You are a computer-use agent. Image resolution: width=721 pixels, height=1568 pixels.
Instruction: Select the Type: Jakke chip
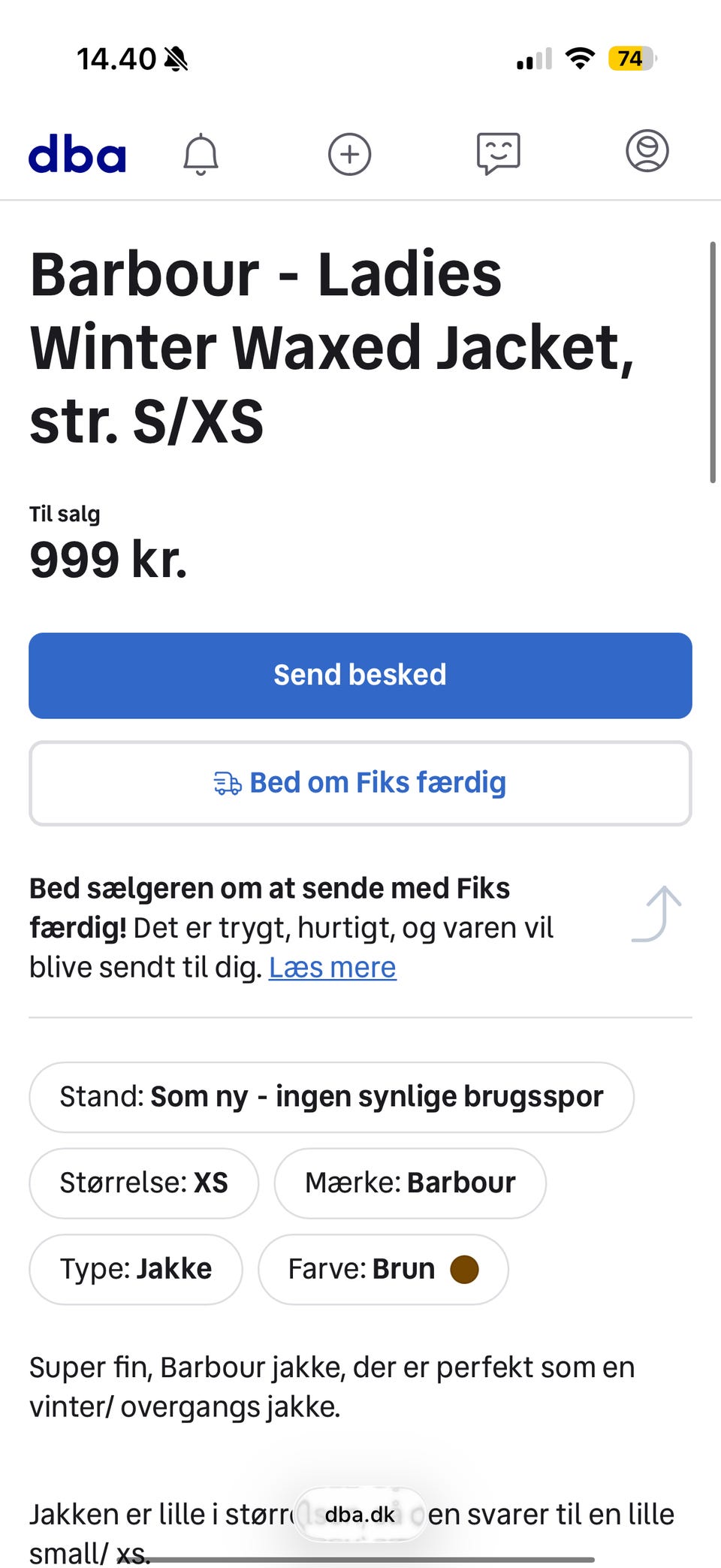point(135,1270)
